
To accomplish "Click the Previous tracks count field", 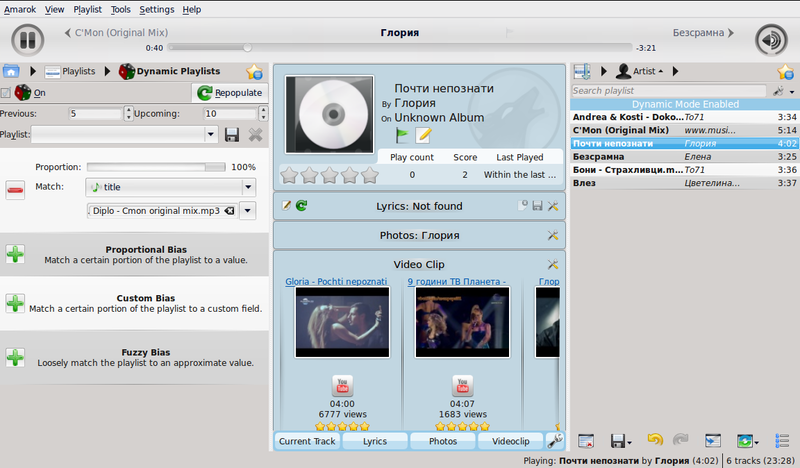I will coord(95,113).
